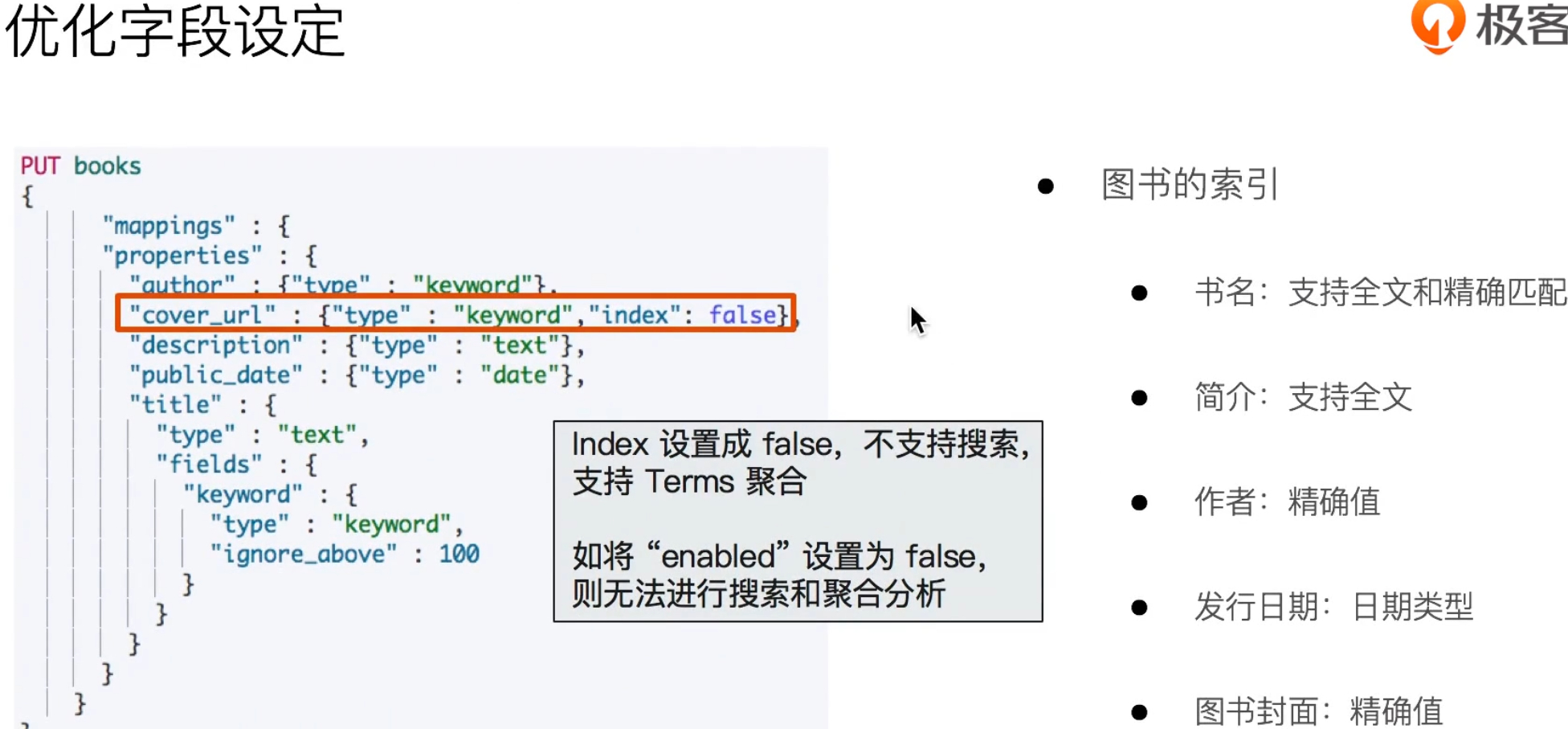This screenshot has width=1568, height=729.
Task: Click the highlighted cover_url mapping line
Action: (x=455, y=314)
